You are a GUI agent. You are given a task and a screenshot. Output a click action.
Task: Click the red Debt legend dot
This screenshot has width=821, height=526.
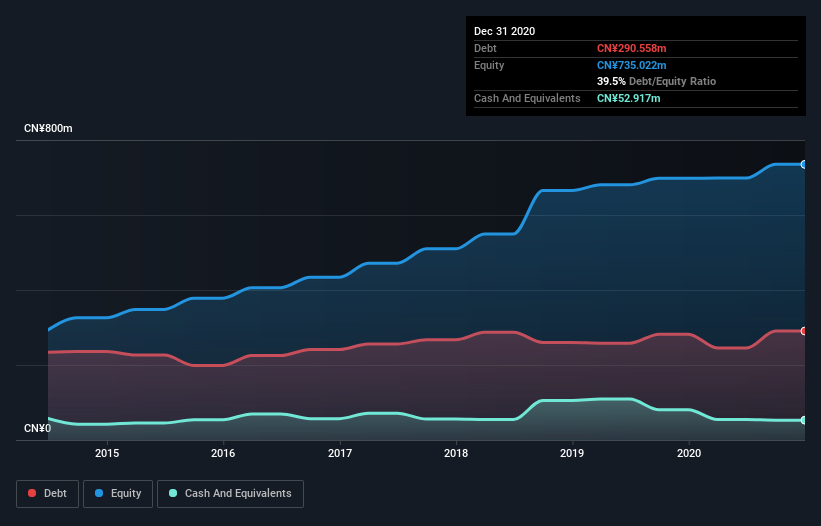[32, 493]
